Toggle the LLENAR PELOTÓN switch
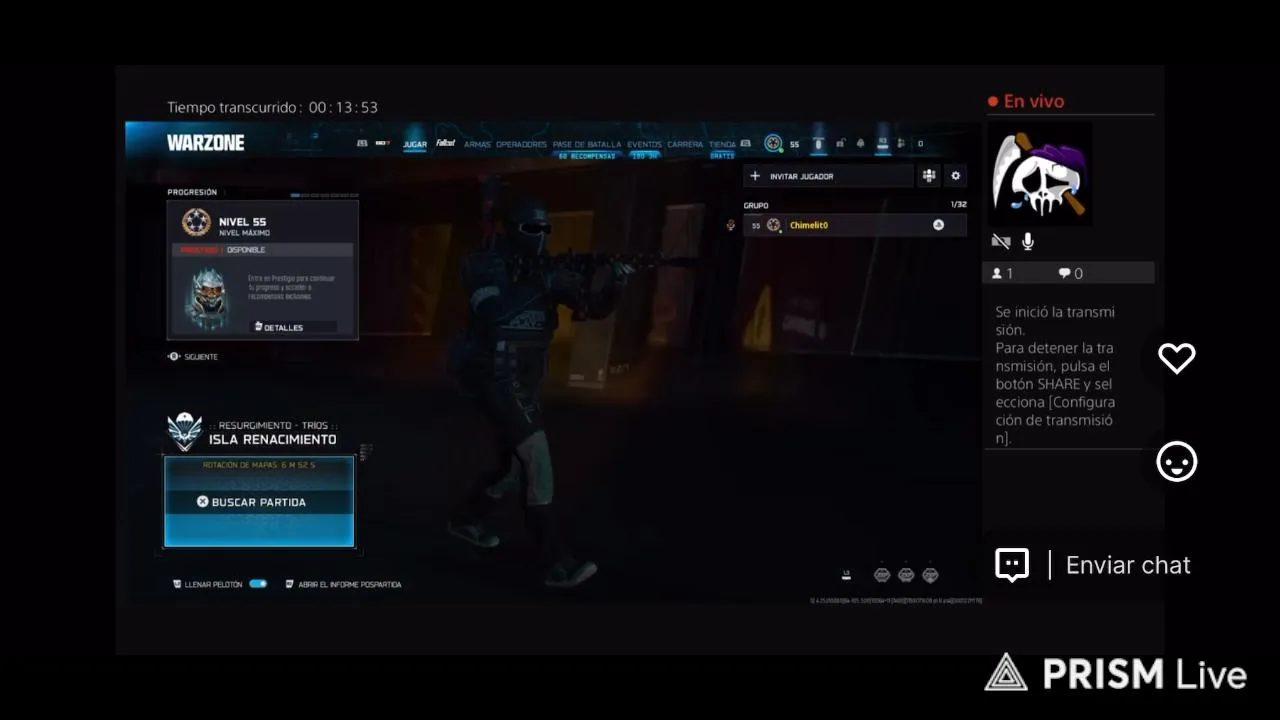The width and height of the screenshot is (1280, 720). (258, 583)
